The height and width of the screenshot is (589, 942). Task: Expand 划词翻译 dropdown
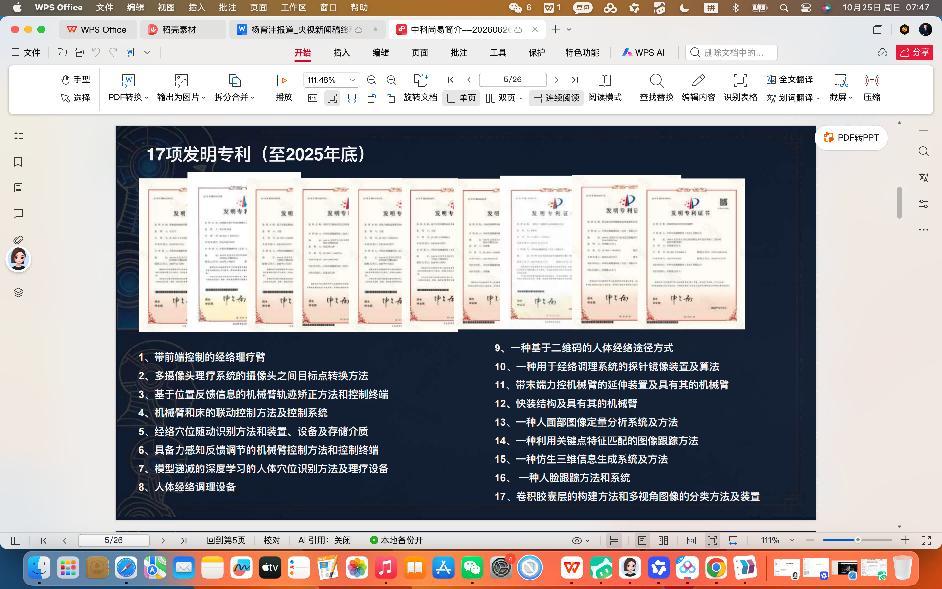tap(818, 98)
